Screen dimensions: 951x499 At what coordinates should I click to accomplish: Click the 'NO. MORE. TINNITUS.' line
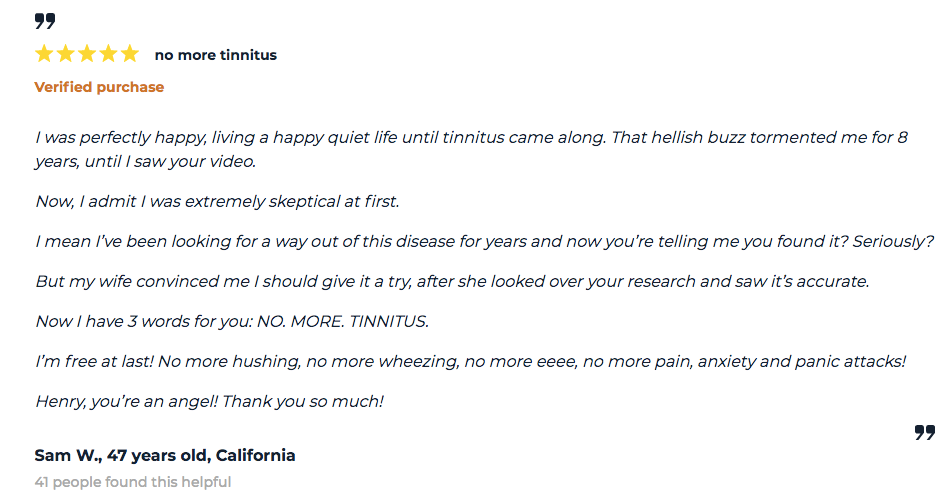(232, 321)
